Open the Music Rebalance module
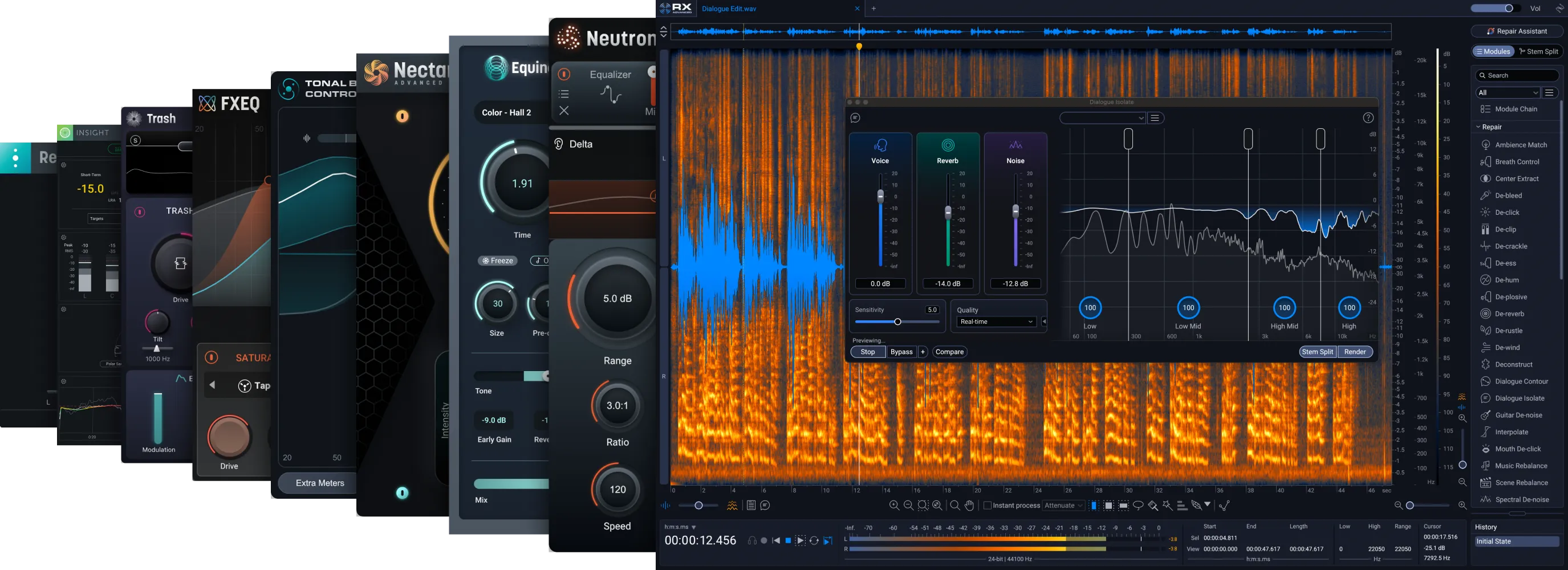This screenshot has width=1568, height=570. tap(1516, 465)
